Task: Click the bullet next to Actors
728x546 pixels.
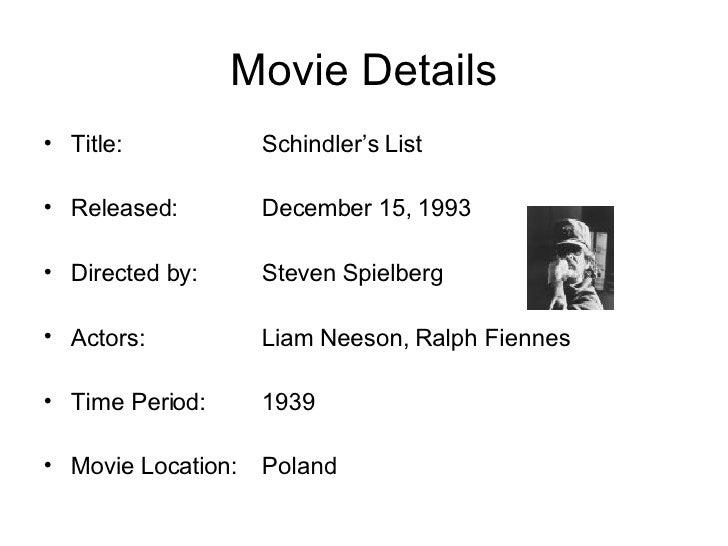Action: click(x=48, y=336)
